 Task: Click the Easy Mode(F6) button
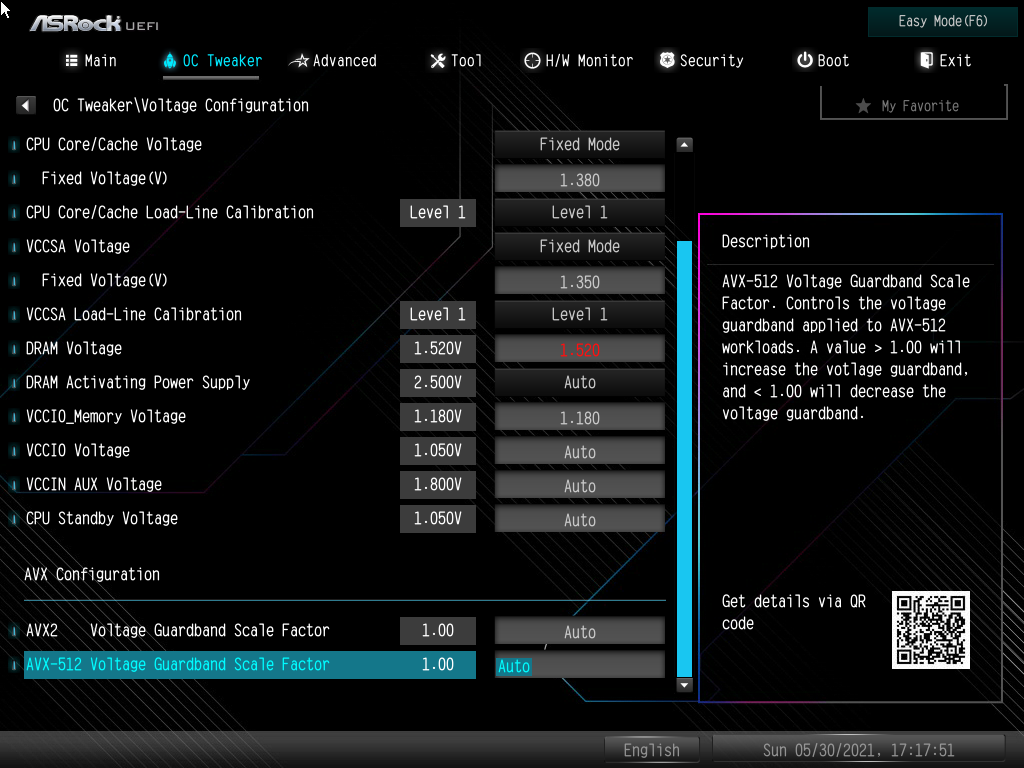[x=941, y=21]
